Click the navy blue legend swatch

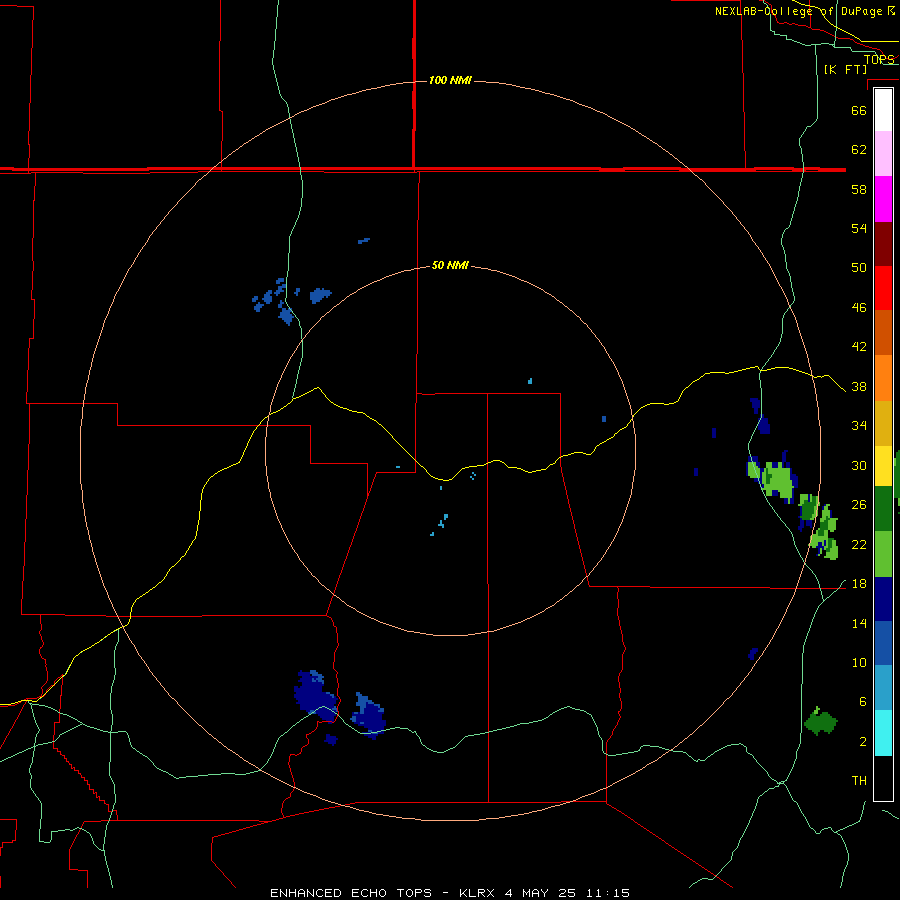(883, 599)
